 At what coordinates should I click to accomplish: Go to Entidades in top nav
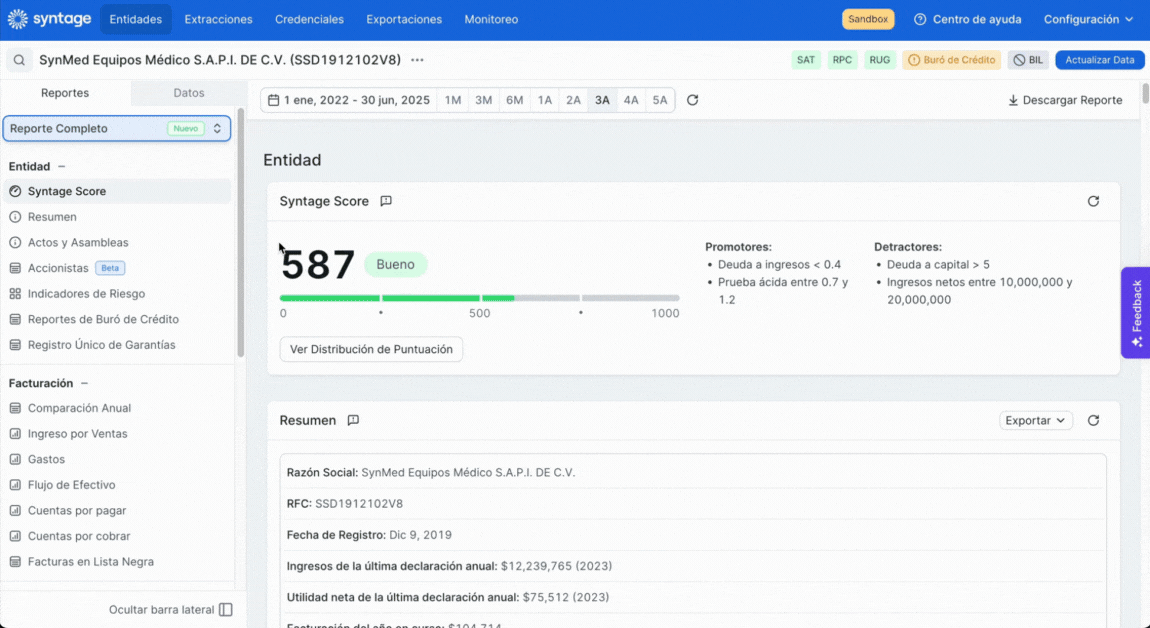[136, 19]
